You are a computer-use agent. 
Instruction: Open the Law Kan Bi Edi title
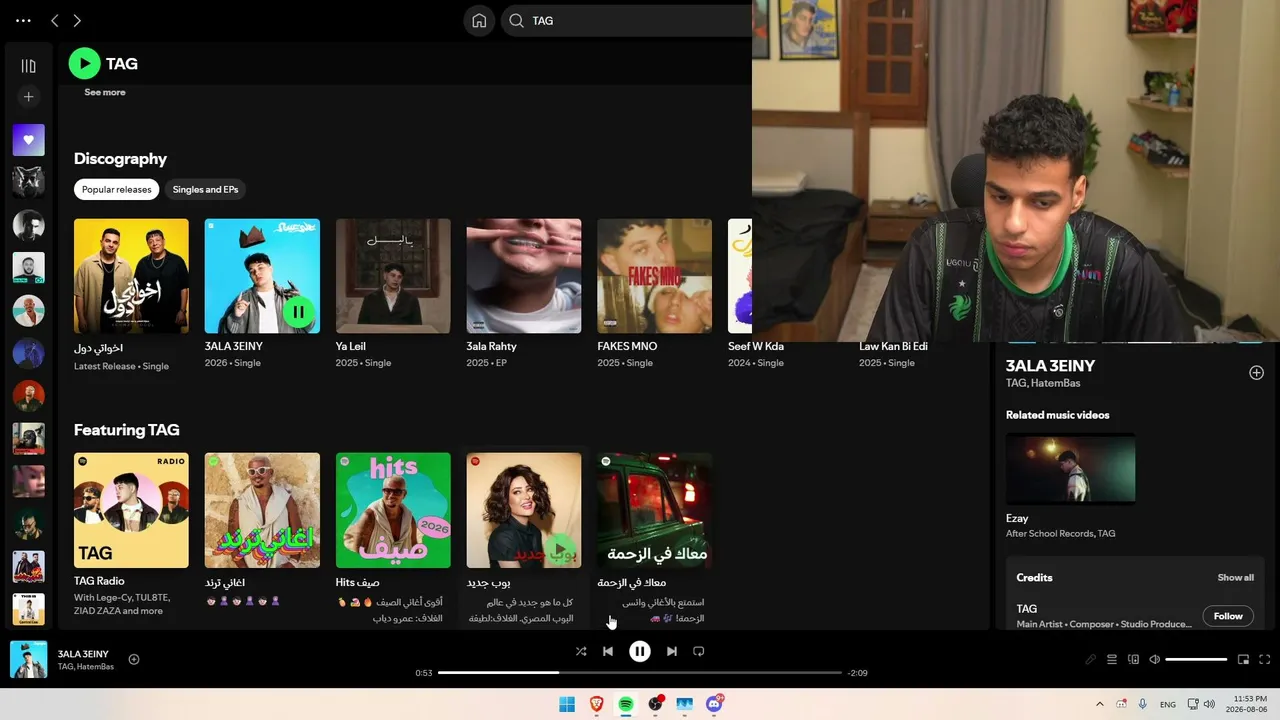(x=893, y=346)
